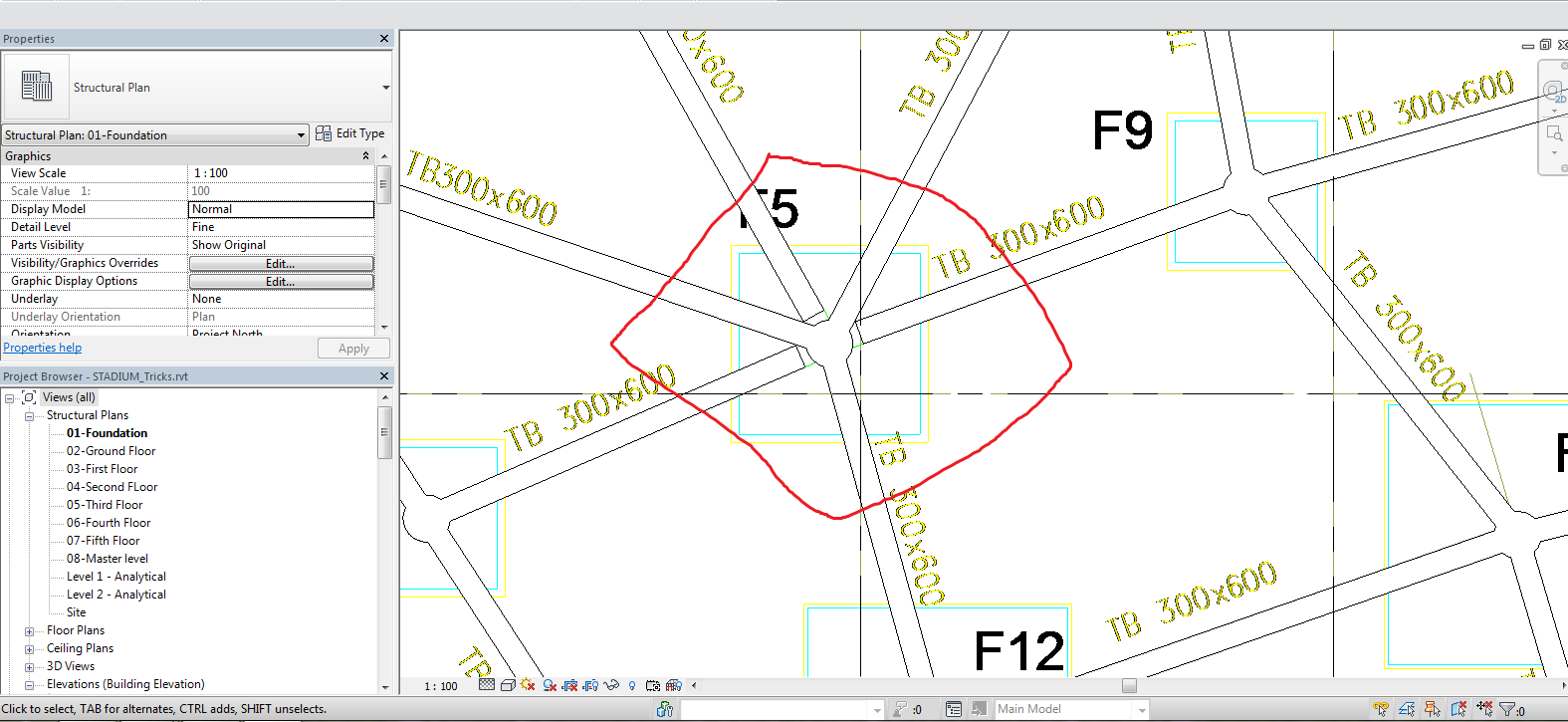Screen dimensions: 1568x722
Task: Click the Design Options icon in status bar
Action: pos(954,709)
